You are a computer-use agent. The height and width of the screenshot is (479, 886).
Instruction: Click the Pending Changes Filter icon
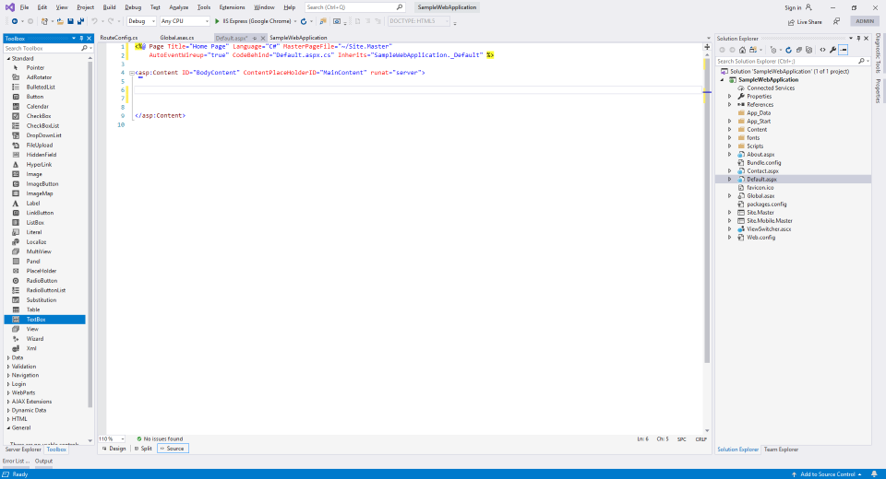point(774,50)
